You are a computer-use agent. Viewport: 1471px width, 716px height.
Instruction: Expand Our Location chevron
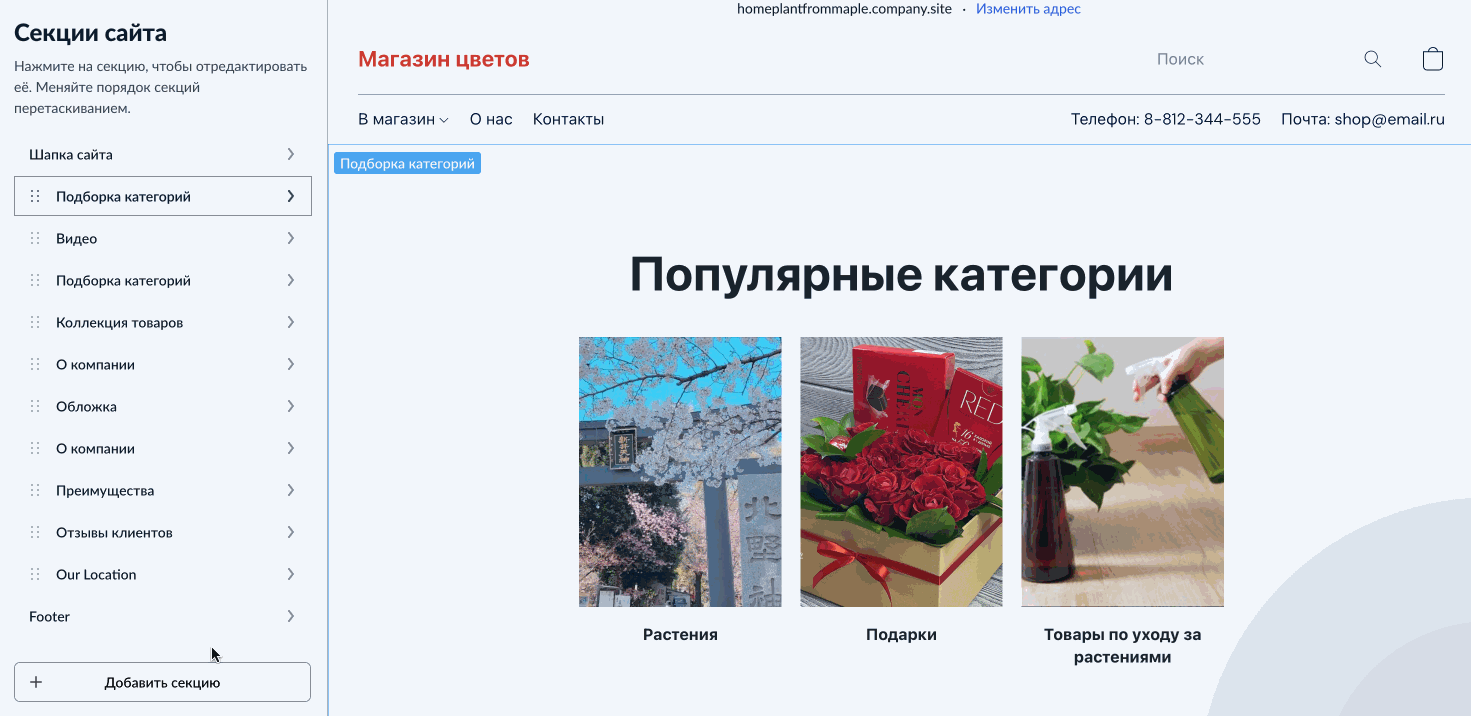(291, 574)
